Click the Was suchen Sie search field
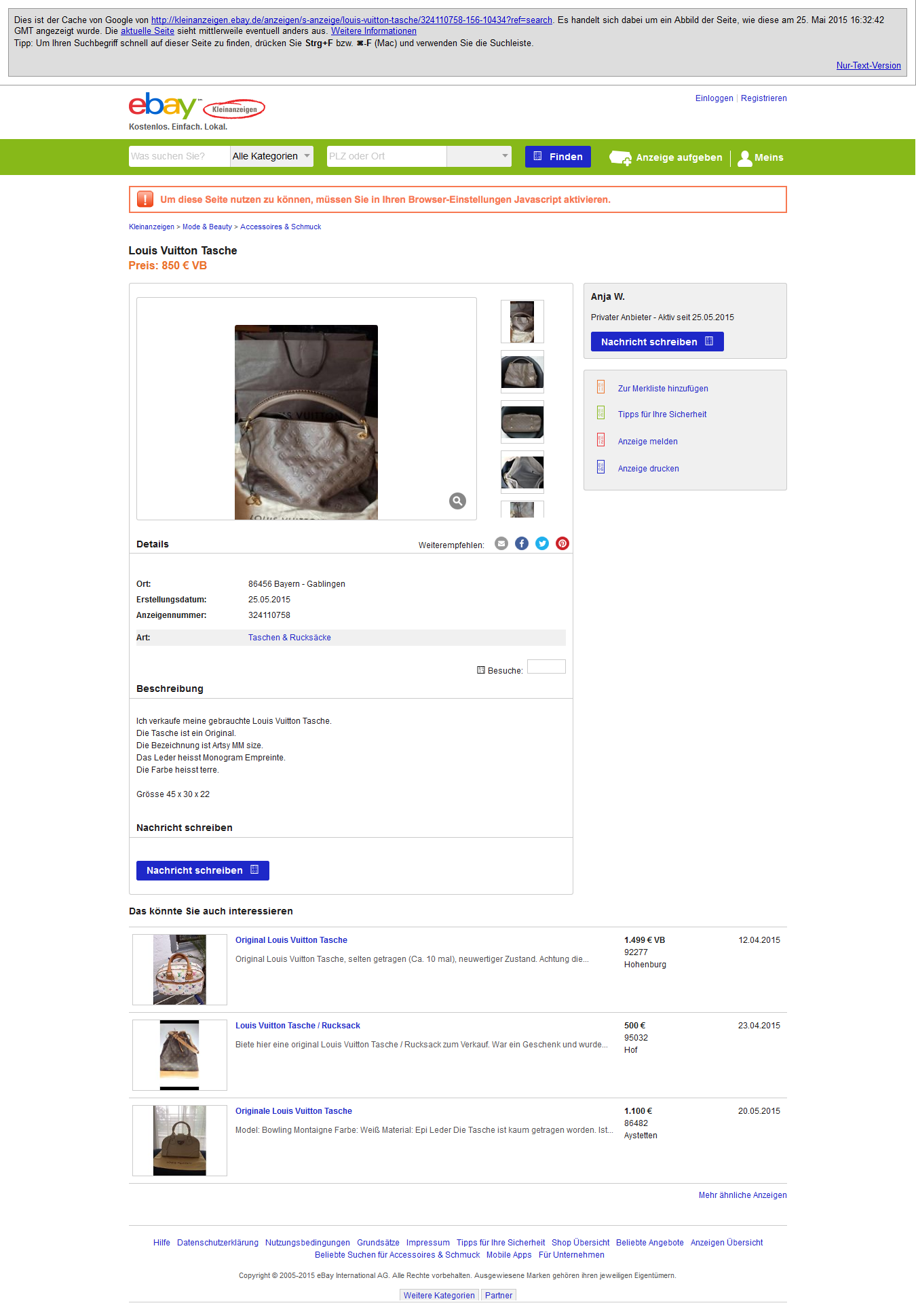916x1316 pixels. tap(180, 156)
